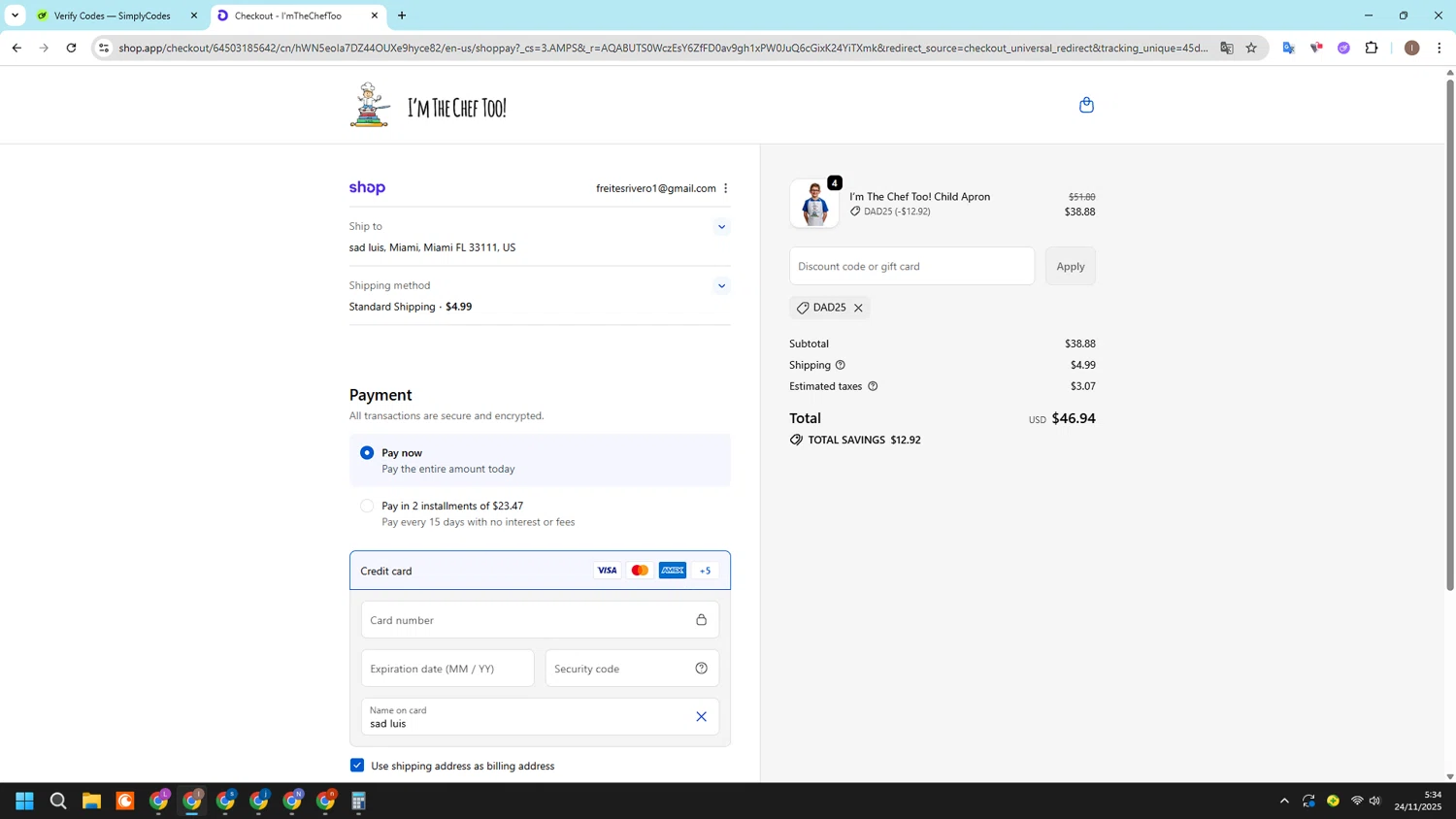Click the estimated taxes help icon
Screen dimensions: 1456x819
coord(873,386)
